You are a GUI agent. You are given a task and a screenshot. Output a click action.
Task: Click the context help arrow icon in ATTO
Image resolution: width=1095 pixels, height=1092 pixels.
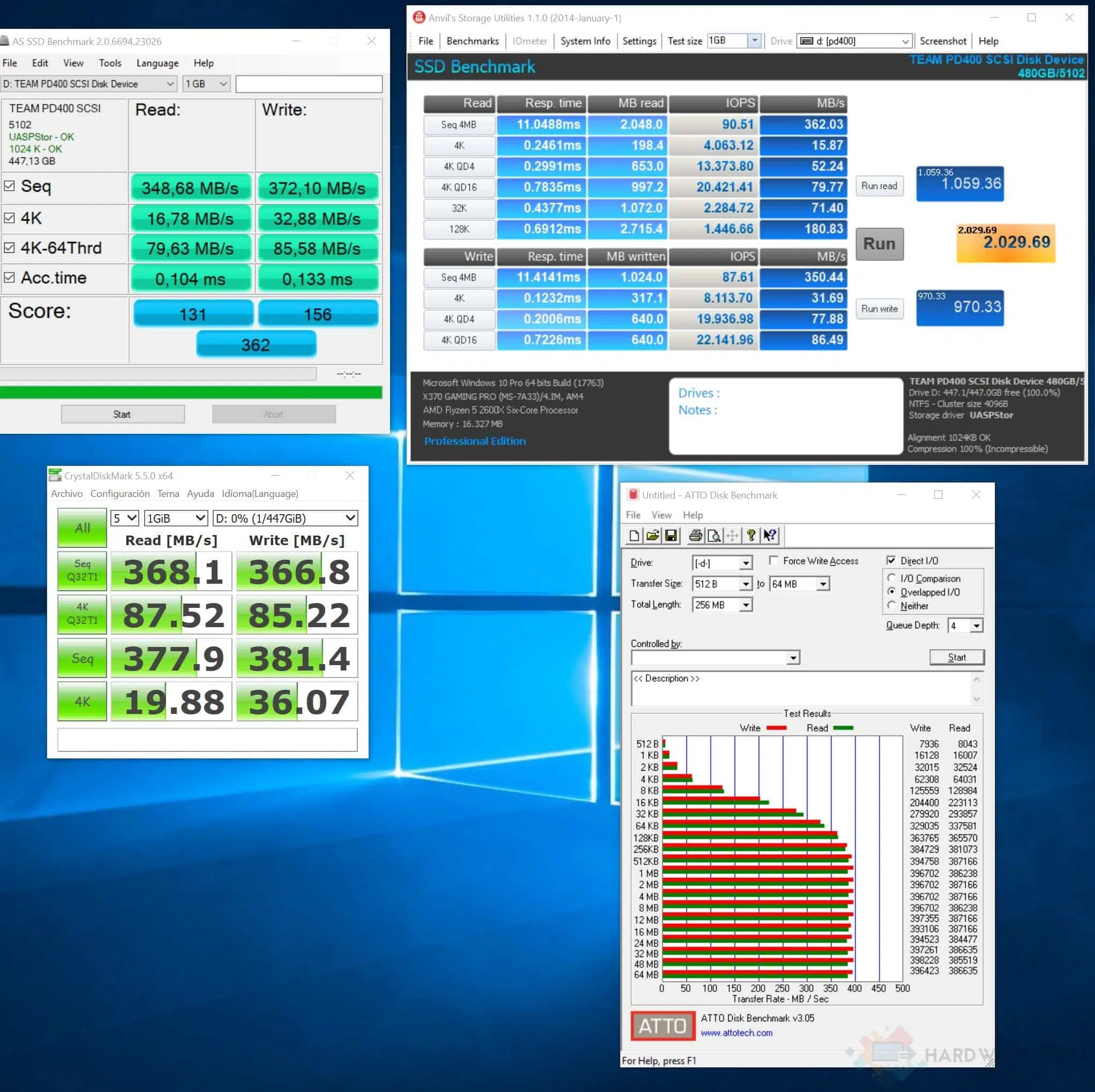click(x=770, y=536)
